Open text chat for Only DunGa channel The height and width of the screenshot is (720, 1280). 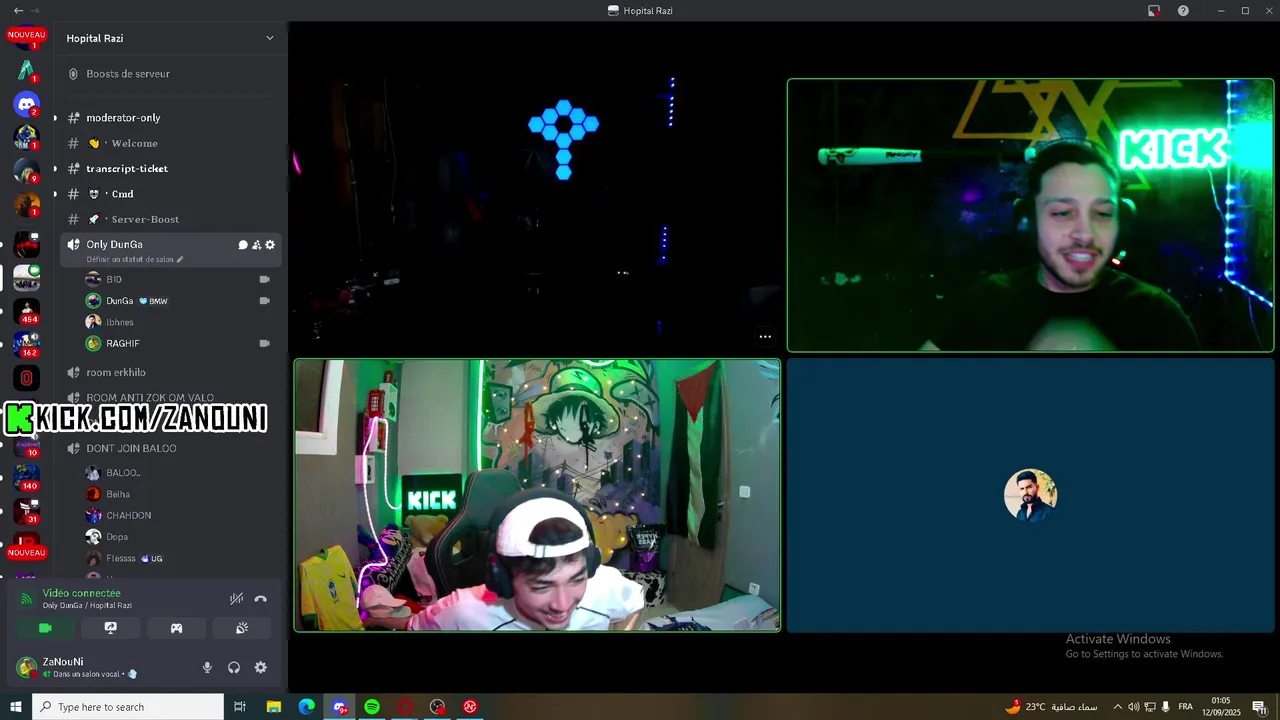pos(243,245)
